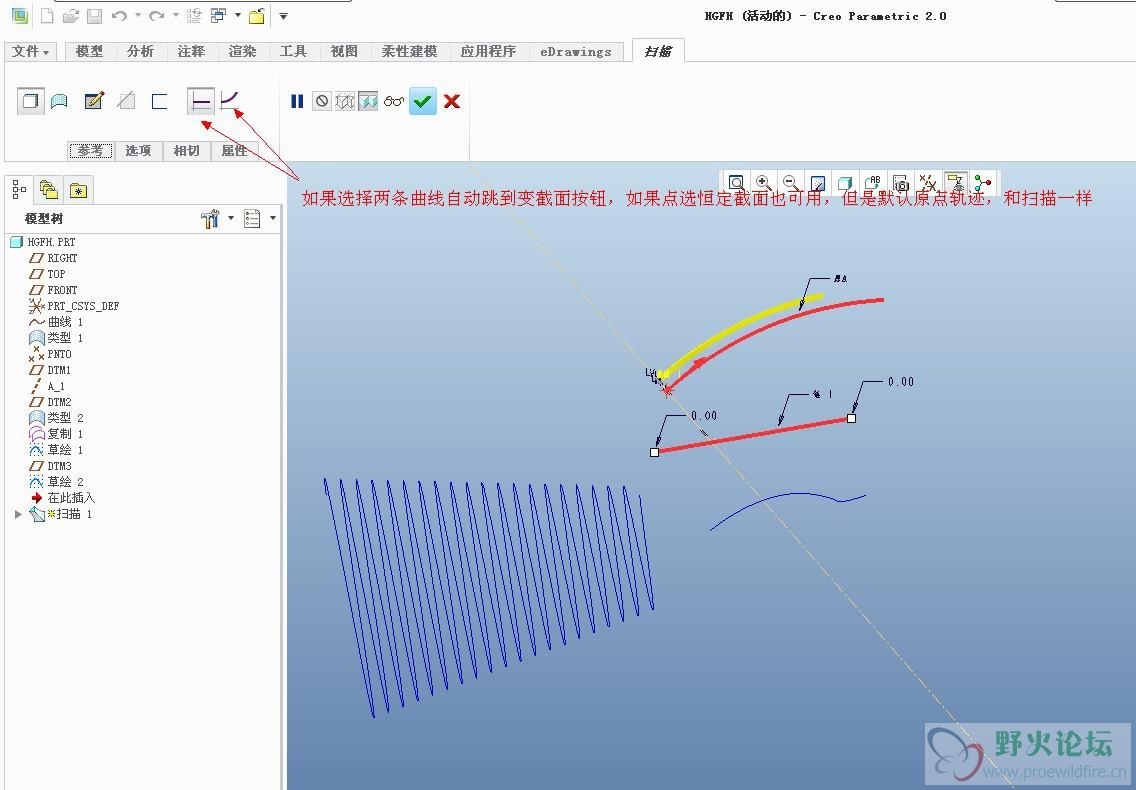
Task: Toggle sweep as solid option
Action: (30, 101)
